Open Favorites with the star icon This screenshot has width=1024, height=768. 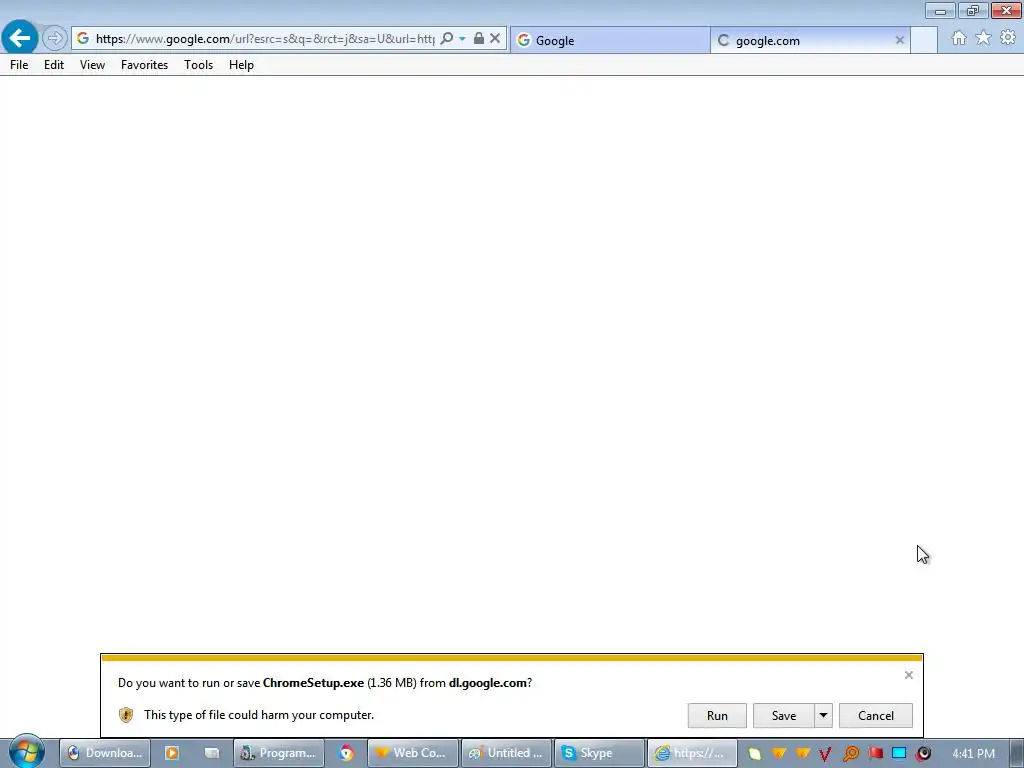983,38
